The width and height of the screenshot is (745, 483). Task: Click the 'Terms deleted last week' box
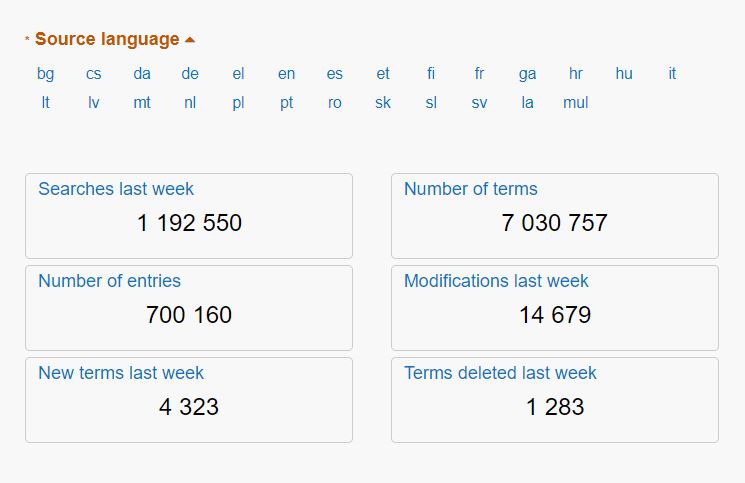point(555,400)
